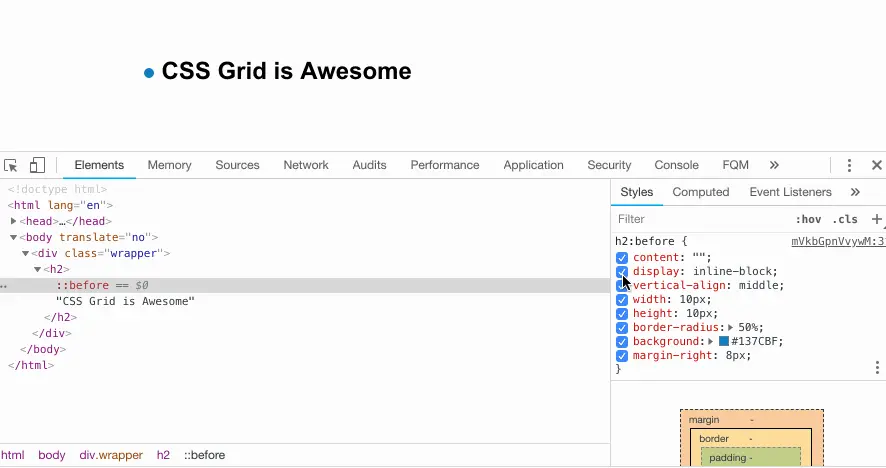This screenshot has height=468, width=886.
Task: Open the Application tab
Action: click(533, 165)
